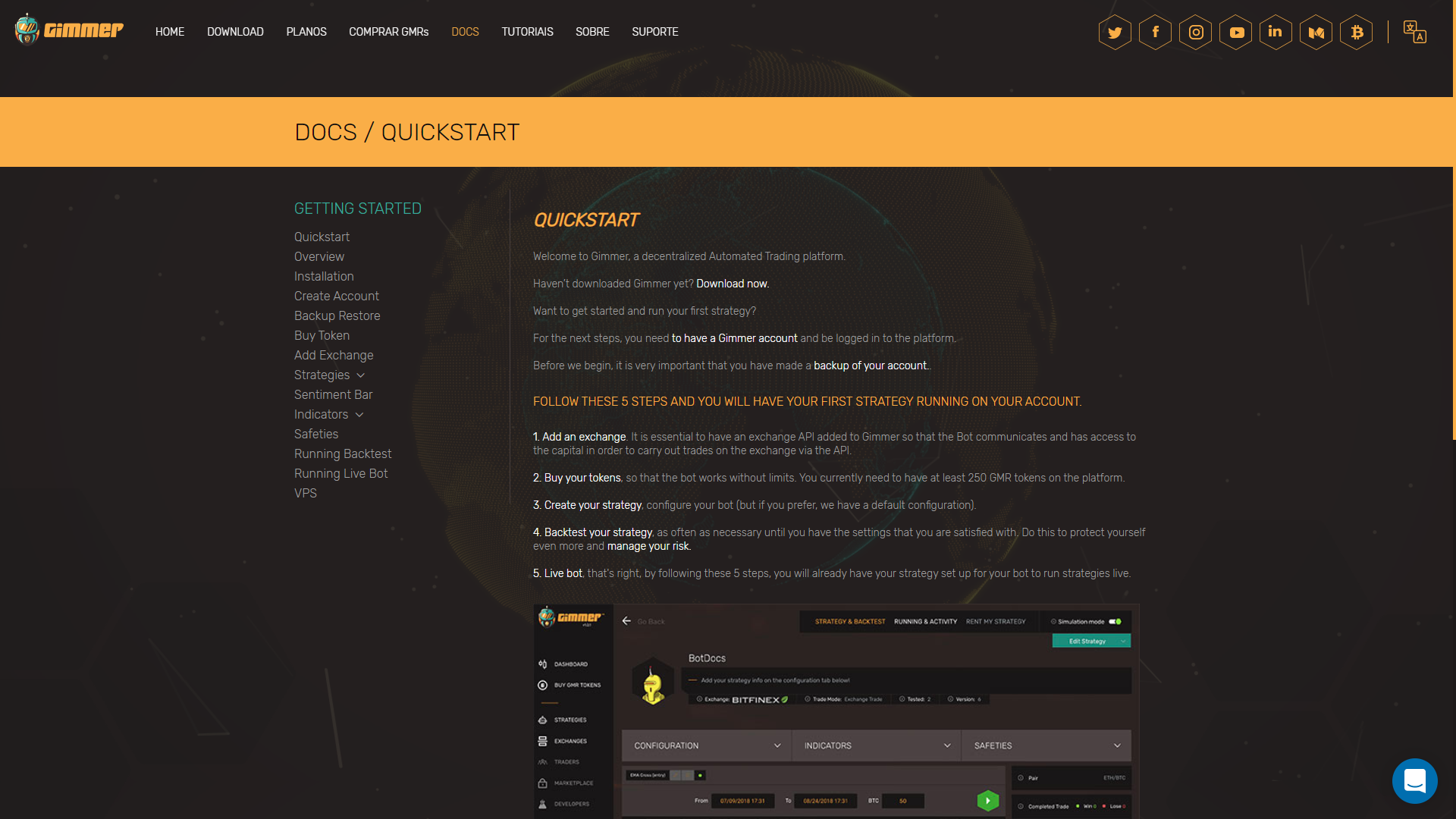
Task: Click the GETTING STARTED sidebar heading
Action: click(358, 209)
